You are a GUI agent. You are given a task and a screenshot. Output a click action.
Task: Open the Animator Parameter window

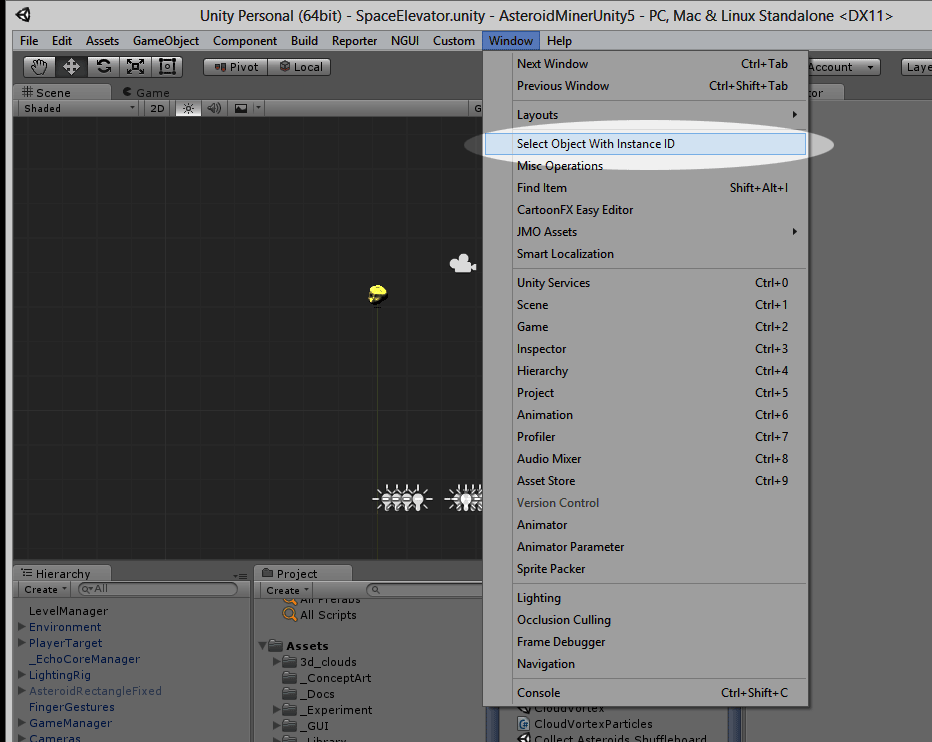click(646, 547)
